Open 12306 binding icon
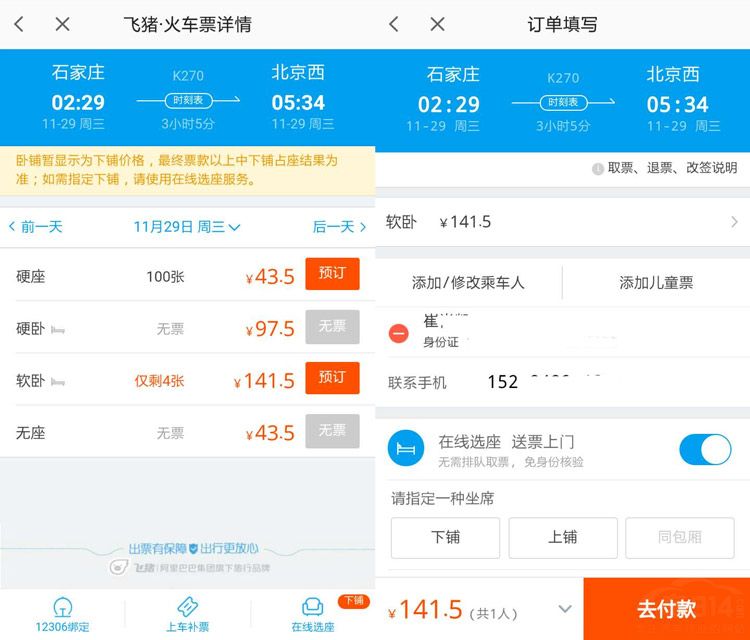Screen dimensions: 750x640 [x=62, y=612]
